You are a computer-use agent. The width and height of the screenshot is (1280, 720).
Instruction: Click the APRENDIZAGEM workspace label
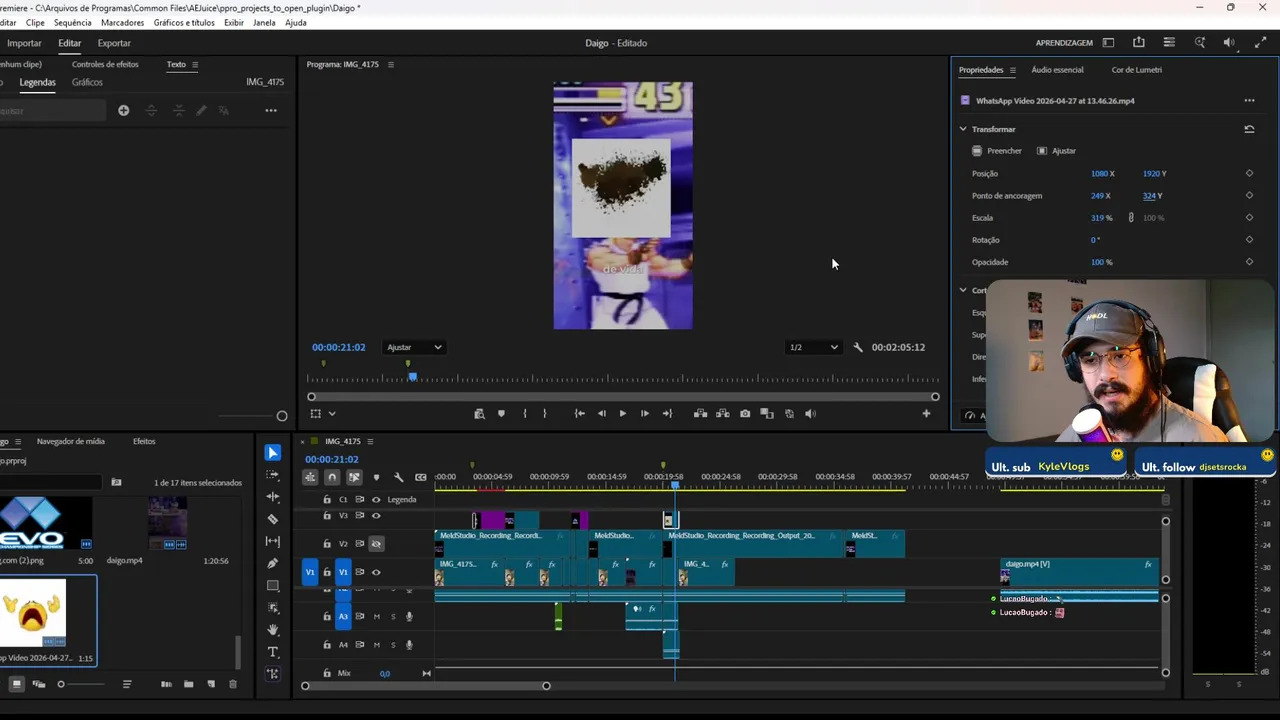point(1064,43)
